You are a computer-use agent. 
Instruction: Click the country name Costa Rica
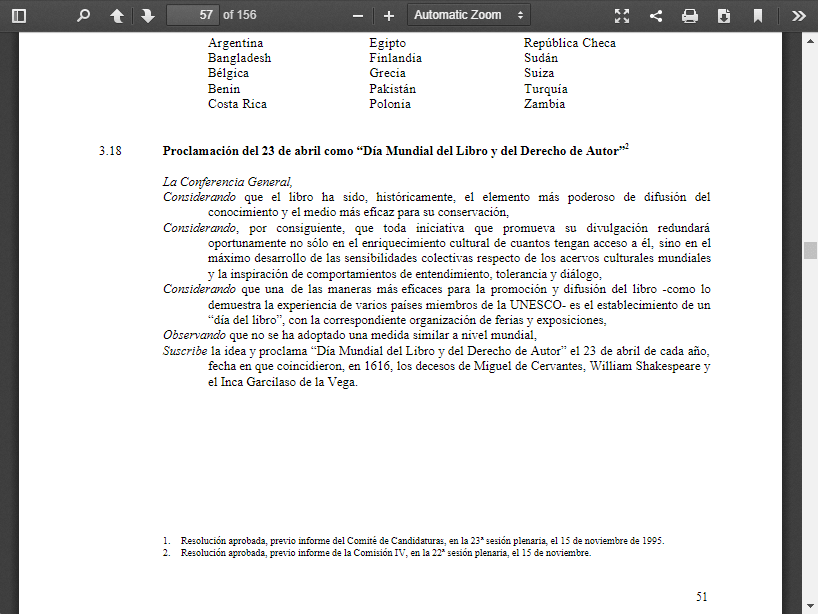(x=237, y=104)
